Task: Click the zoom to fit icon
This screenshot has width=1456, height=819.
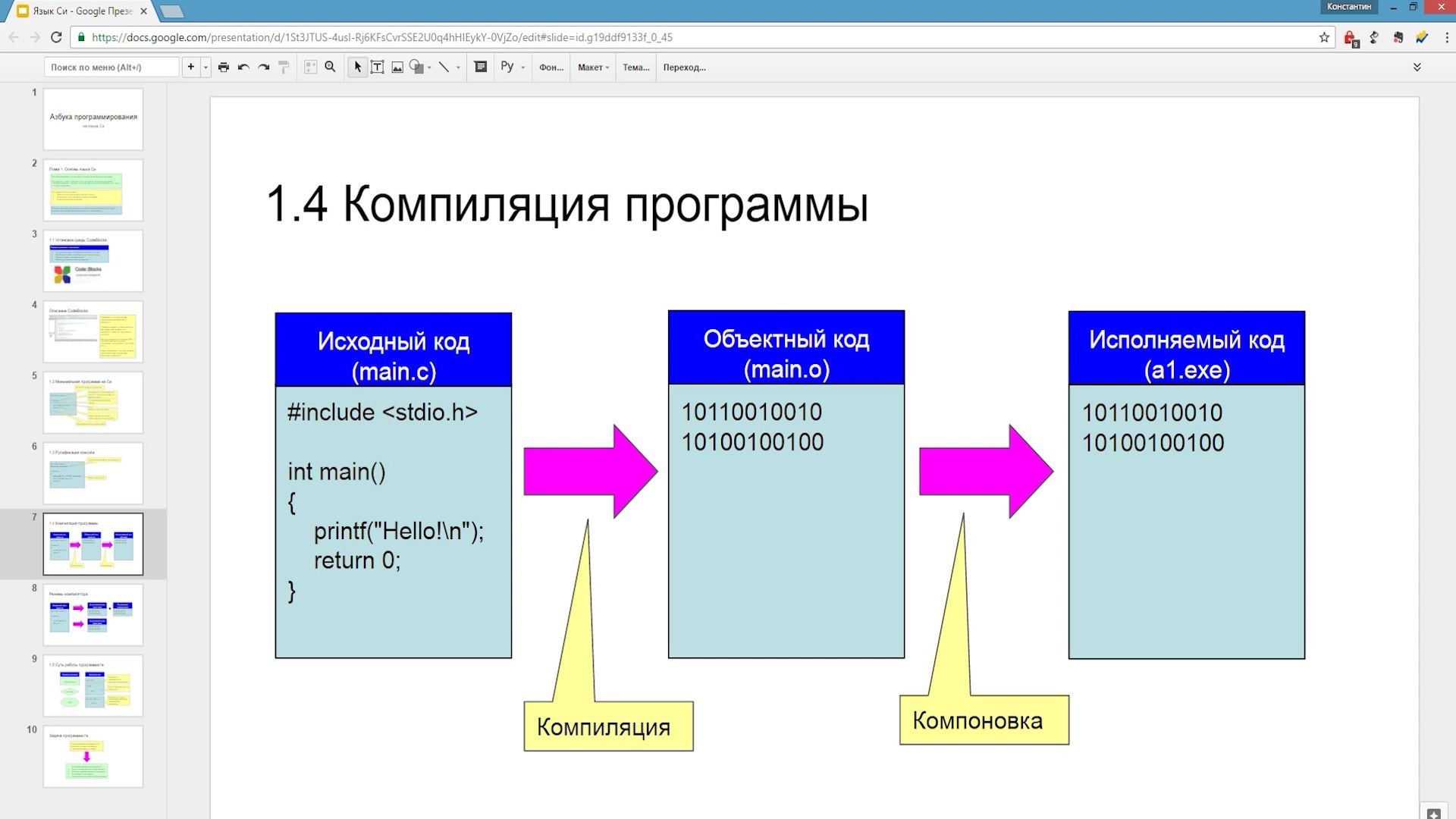Action: tap(310, 67)
